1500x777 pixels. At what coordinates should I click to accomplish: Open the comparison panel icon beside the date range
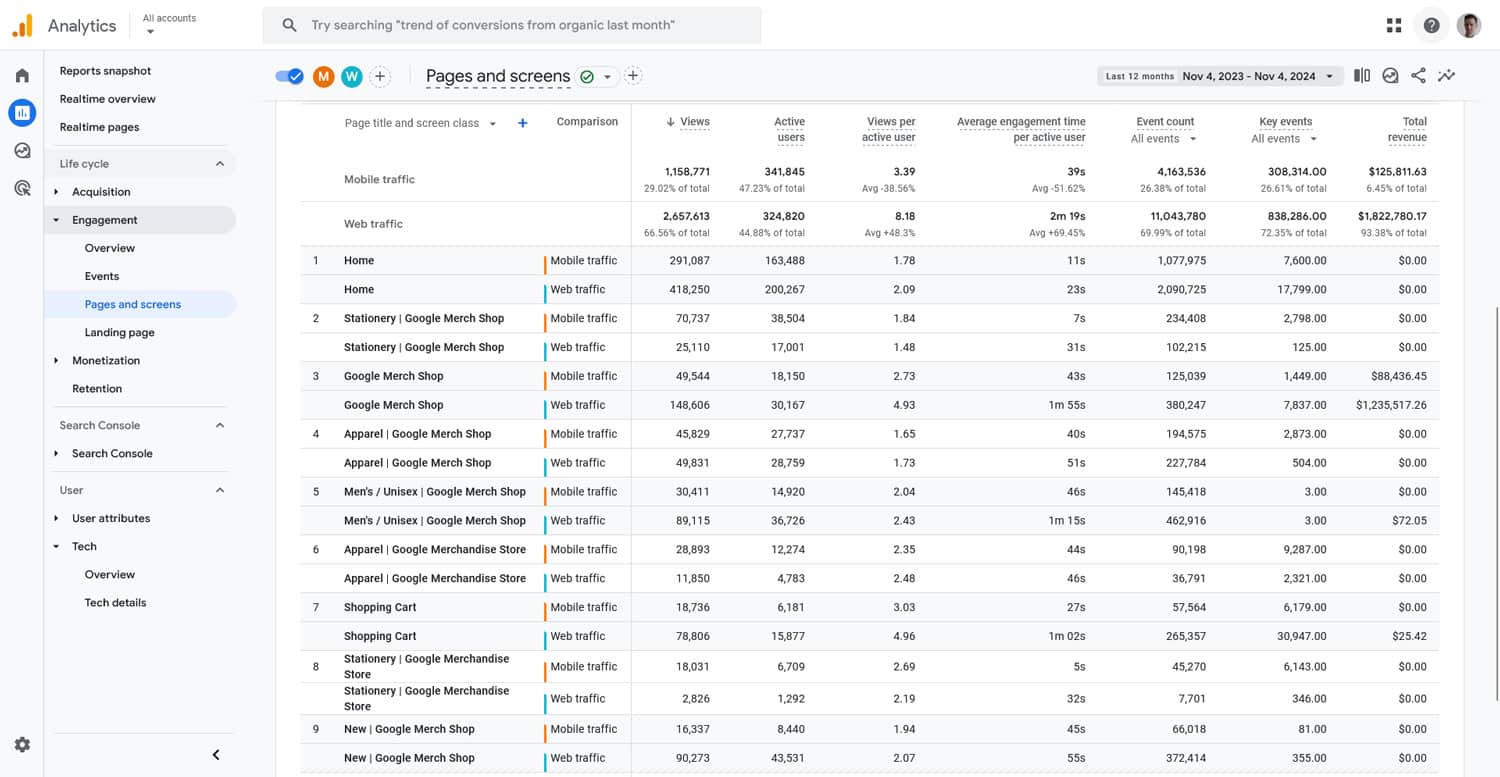pos(1361,75)
